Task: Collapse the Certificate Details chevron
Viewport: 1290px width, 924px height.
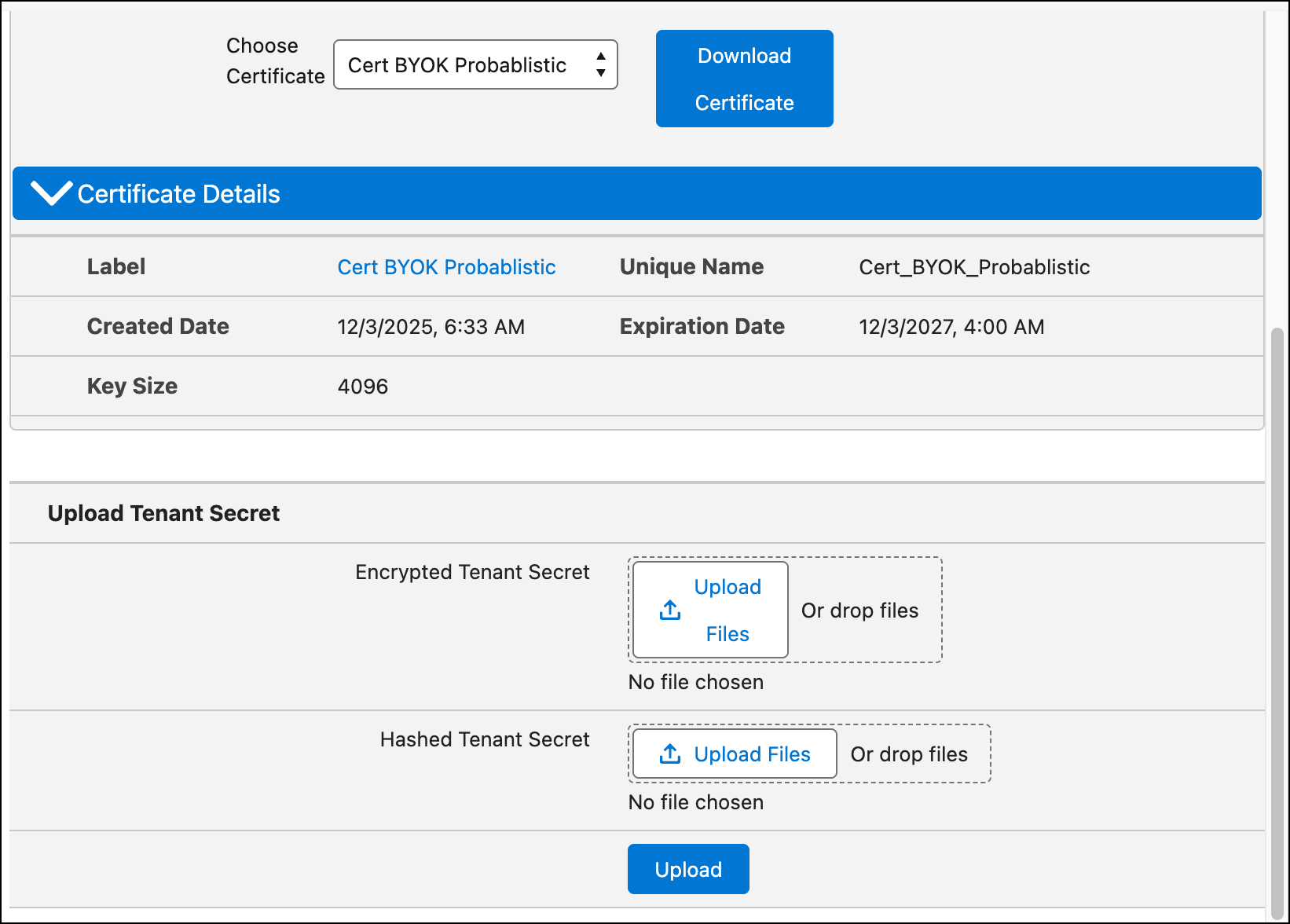Action: coord(51,192)
